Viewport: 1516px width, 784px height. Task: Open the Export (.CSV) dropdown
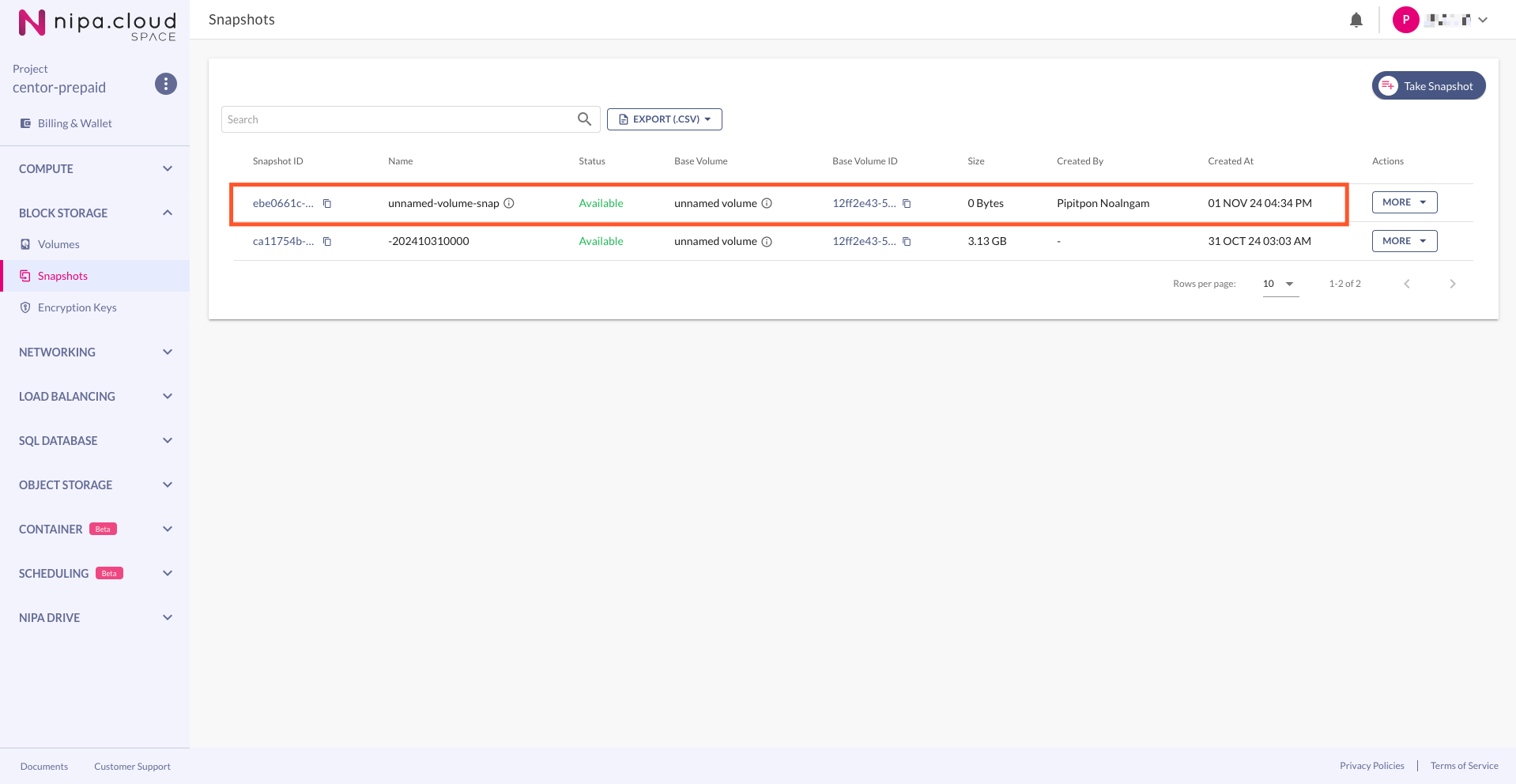click(665, 119)
